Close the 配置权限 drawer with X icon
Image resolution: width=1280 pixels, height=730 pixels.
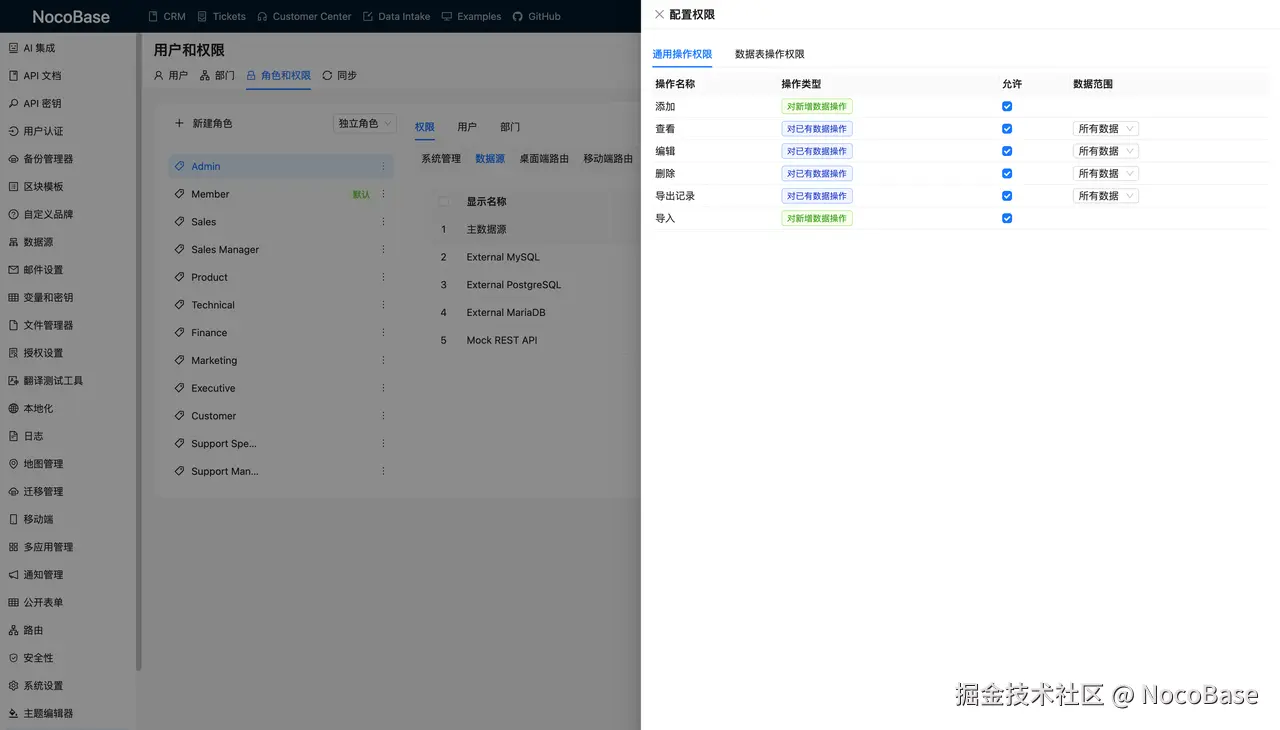pyautogui.click(x=659, y=15)
